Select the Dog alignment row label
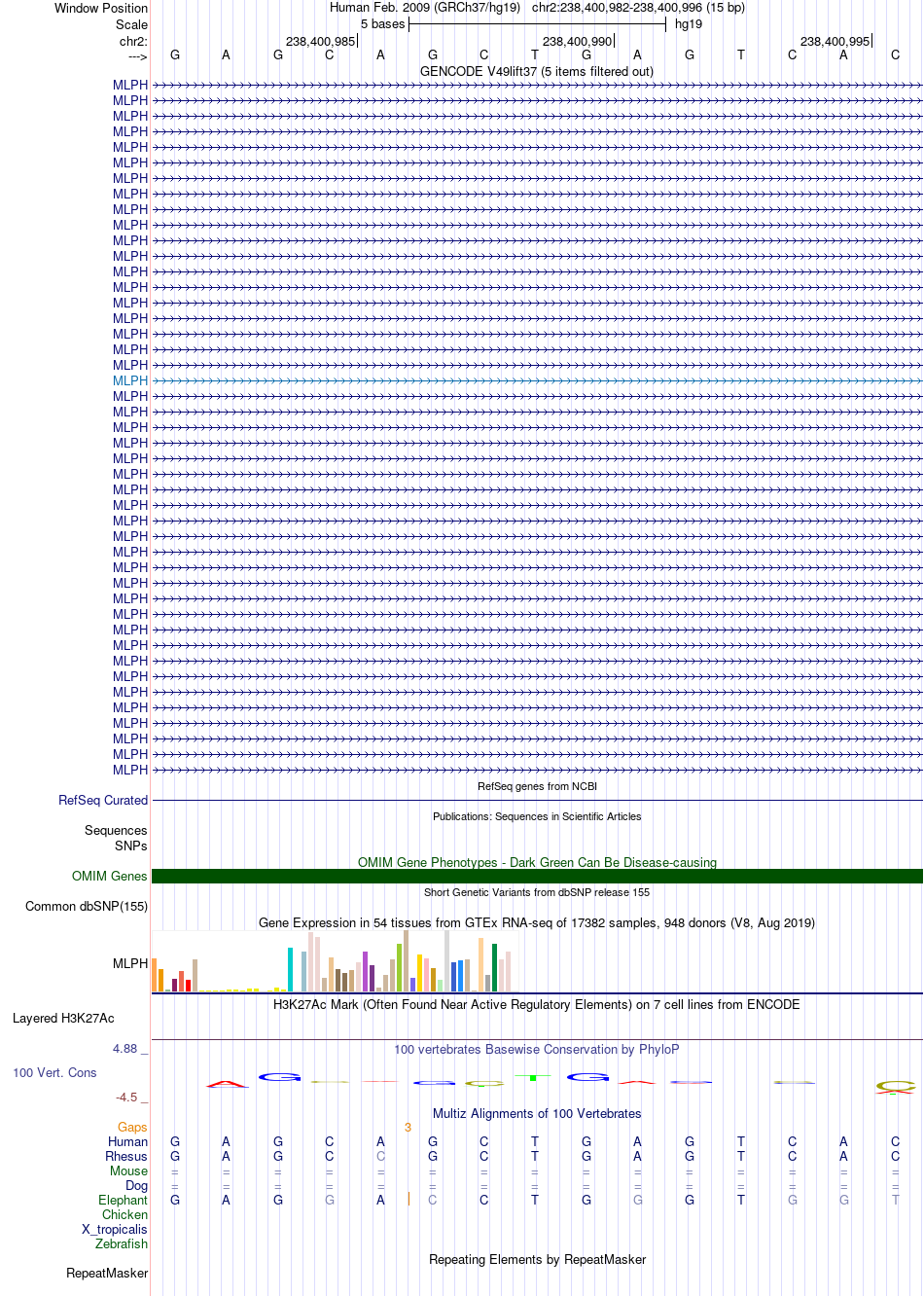 pyautogui.click(x=136, y=1185)
